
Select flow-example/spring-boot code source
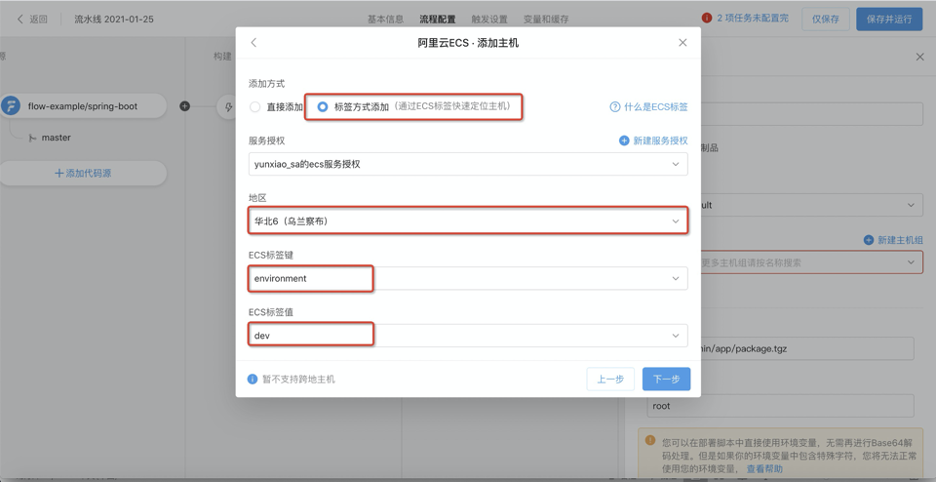point(83,106)
